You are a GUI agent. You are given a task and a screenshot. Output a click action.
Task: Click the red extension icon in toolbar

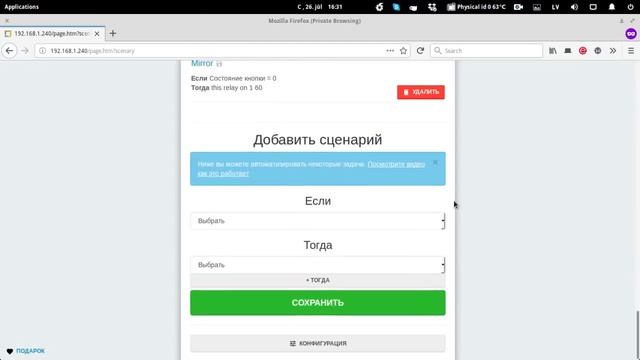[583, 51]
